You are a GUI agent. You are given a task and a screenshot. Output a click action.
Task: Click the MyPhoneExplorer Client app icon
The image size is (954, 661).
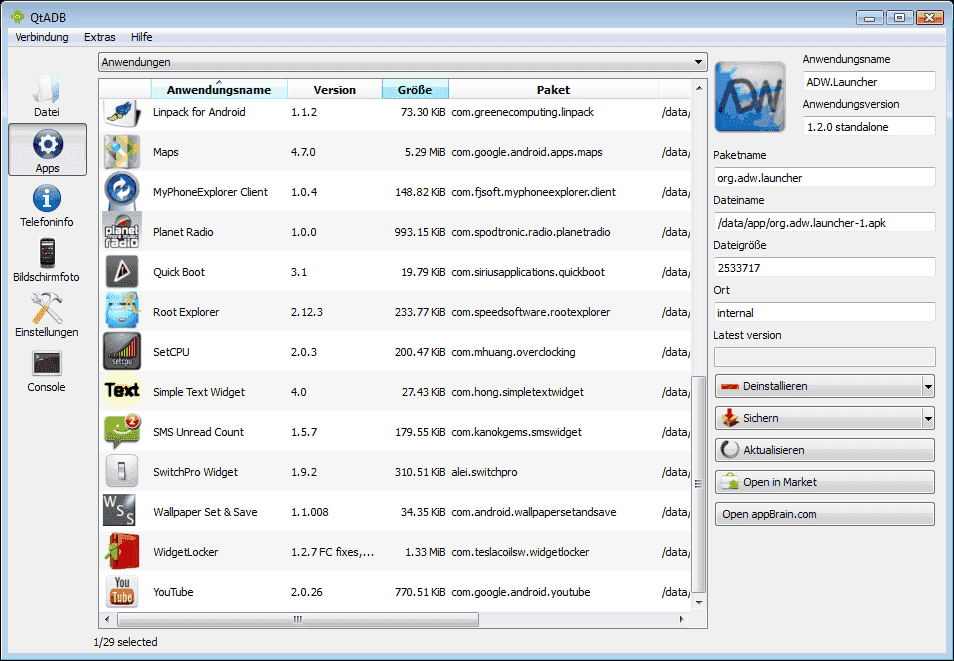tap(122, 192)
